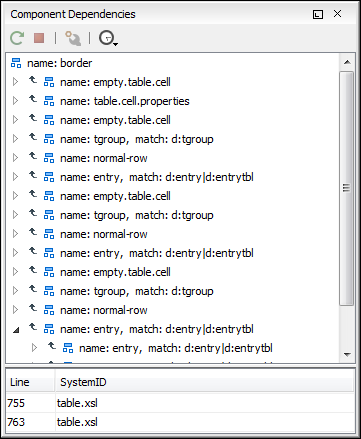
Task: Refresh the Component Dependencies view
Action: click(17, 38)
